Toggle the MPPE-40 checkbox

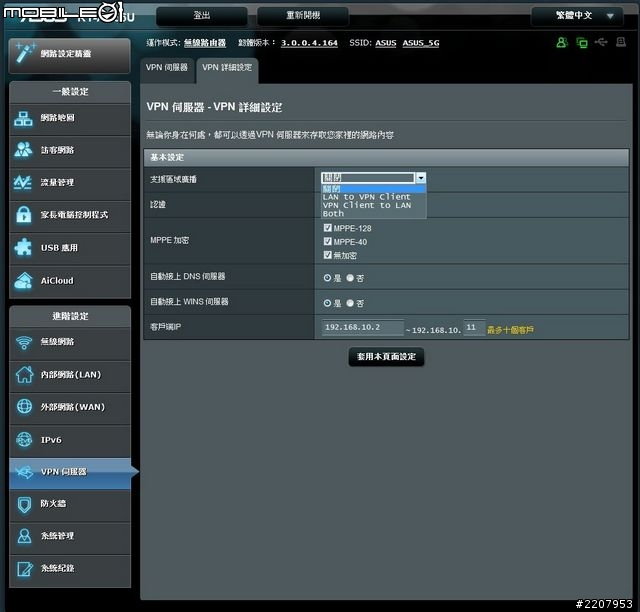[x=328, y=241]
